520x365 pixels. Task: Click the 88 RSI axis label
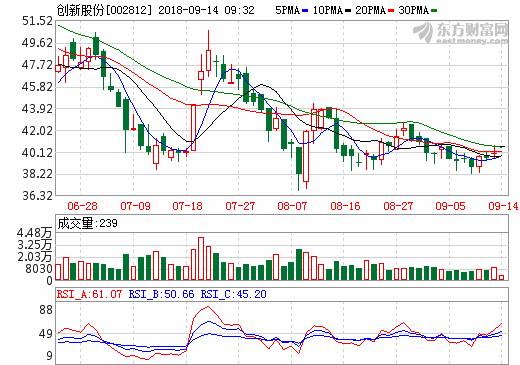click(46, 310)
